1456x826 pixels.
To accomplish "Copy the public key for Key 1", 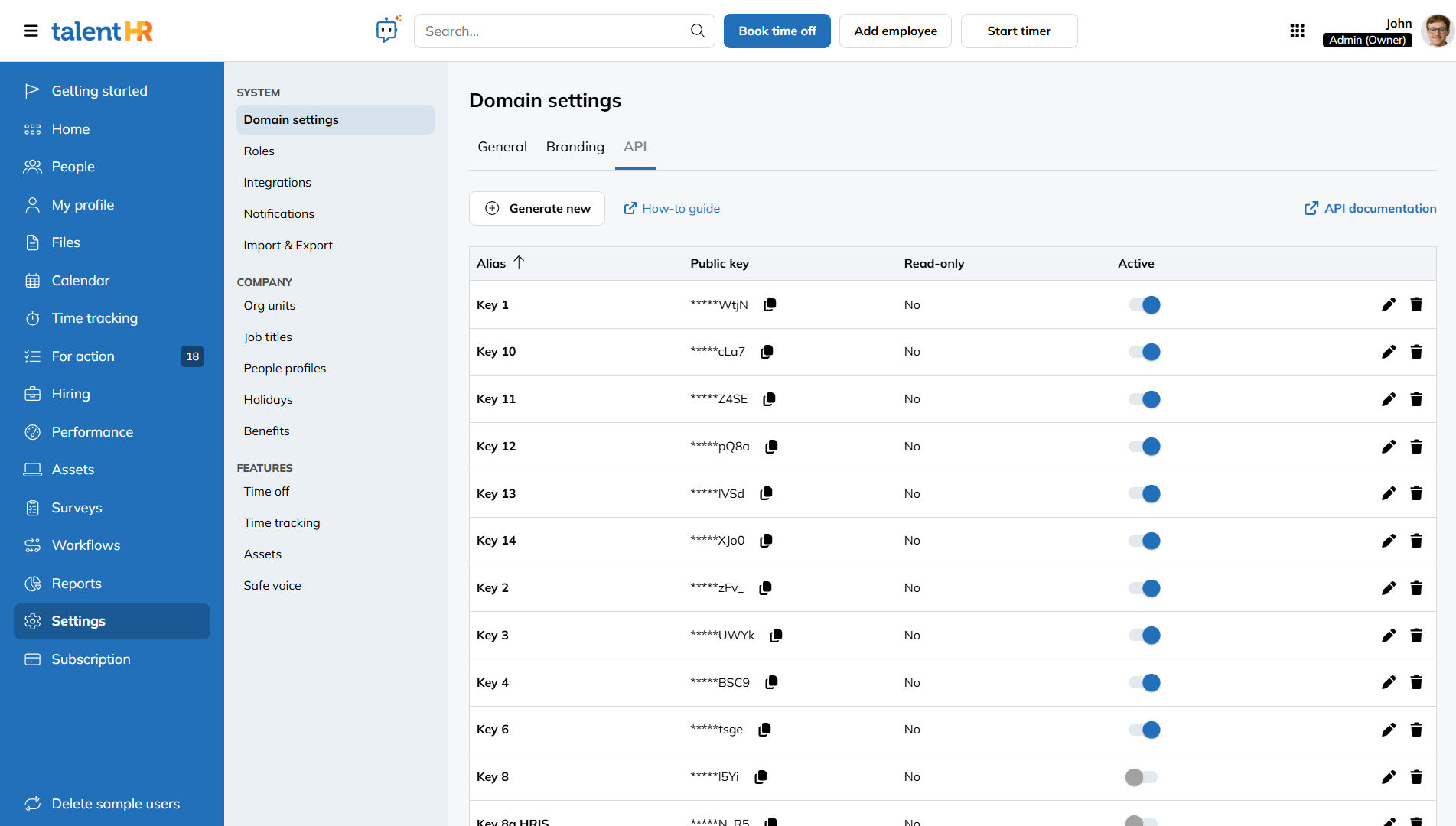I will (x=770, y=304).
